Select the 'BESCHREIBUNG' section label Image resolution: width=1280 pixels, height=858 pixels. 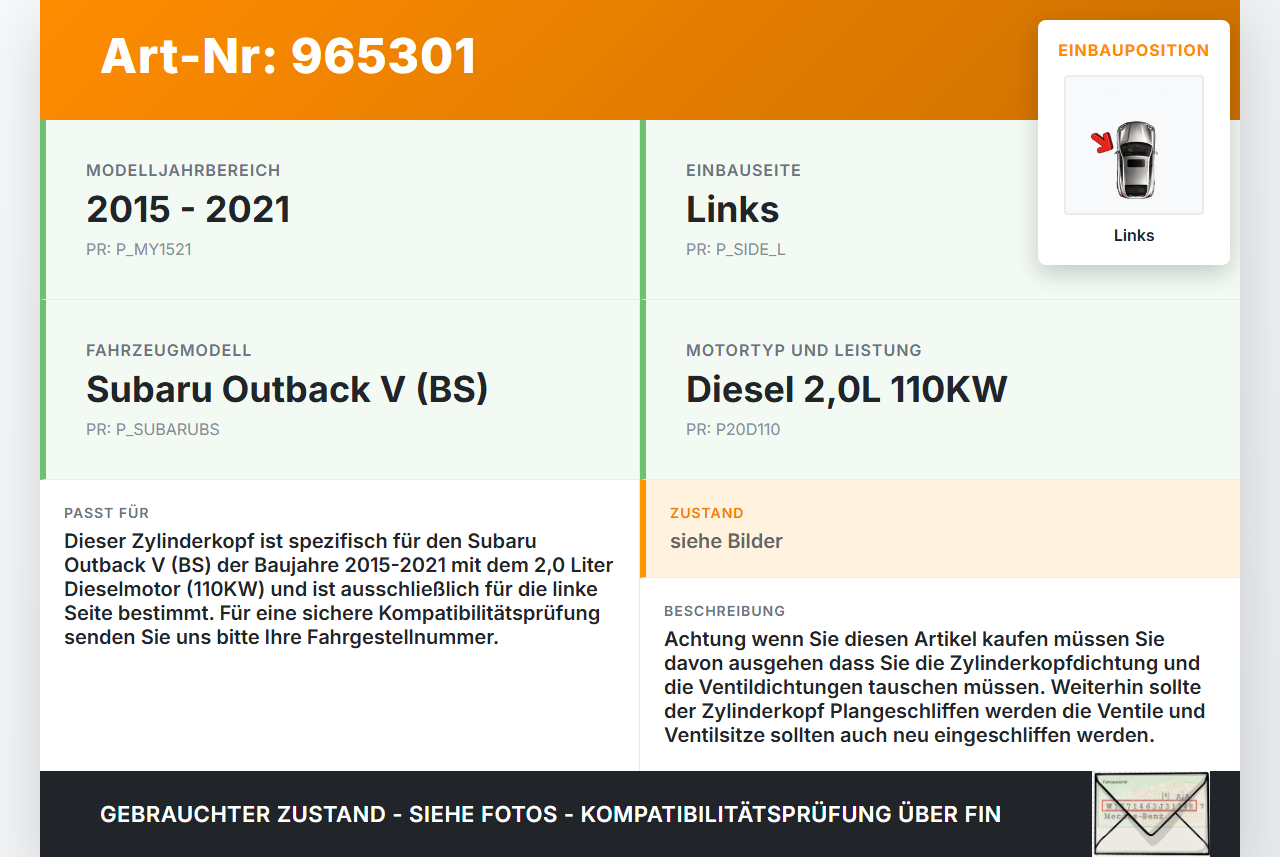pos(725,611)
